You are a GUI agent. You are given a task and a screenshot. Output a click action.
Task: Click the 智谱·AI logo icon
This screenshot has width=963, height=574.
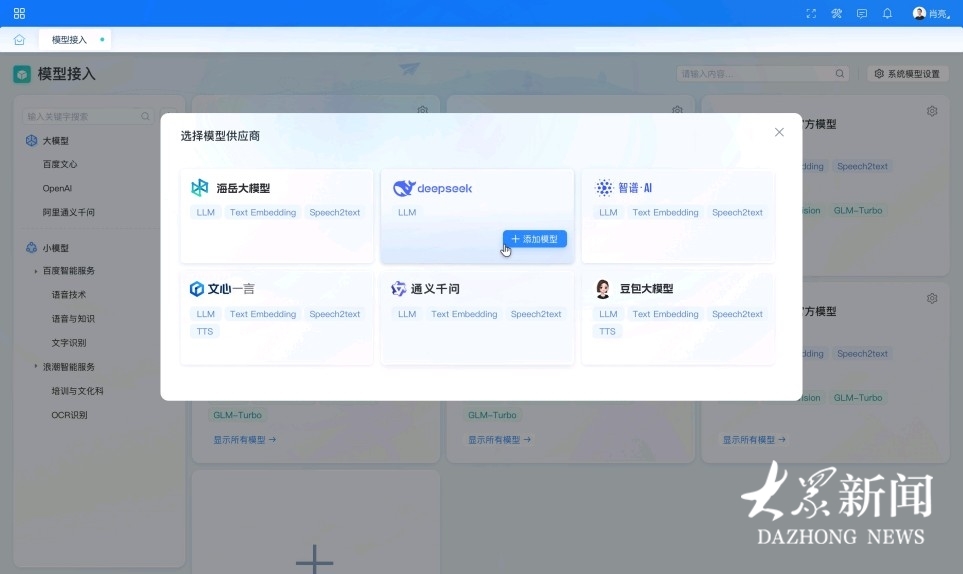coord(604,188)
